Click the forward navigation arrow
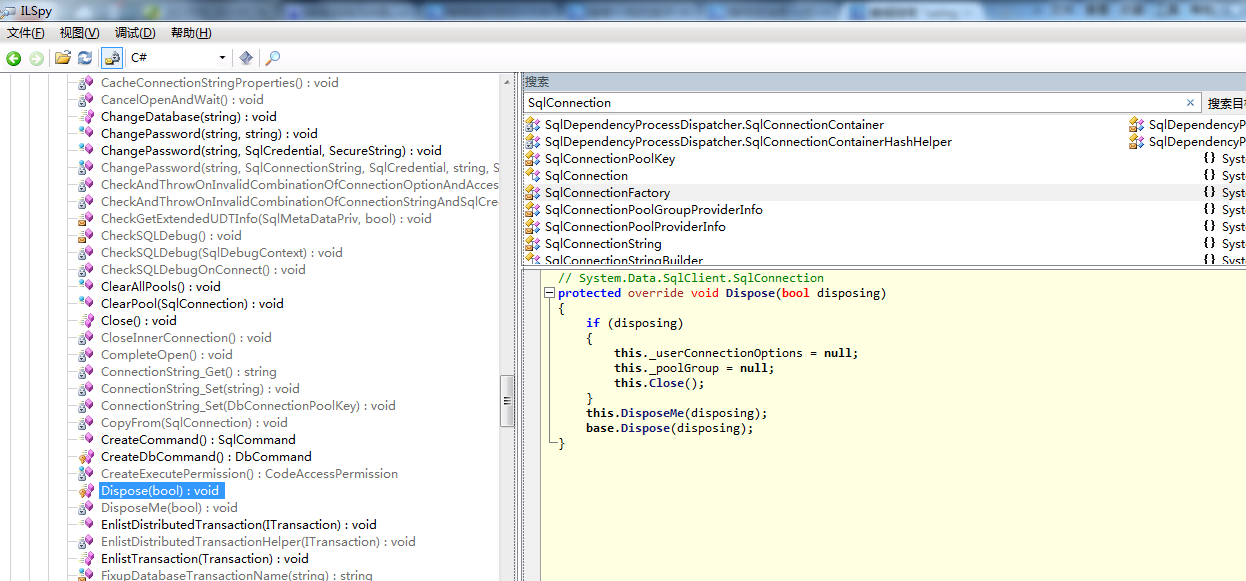 pos(36,58)
